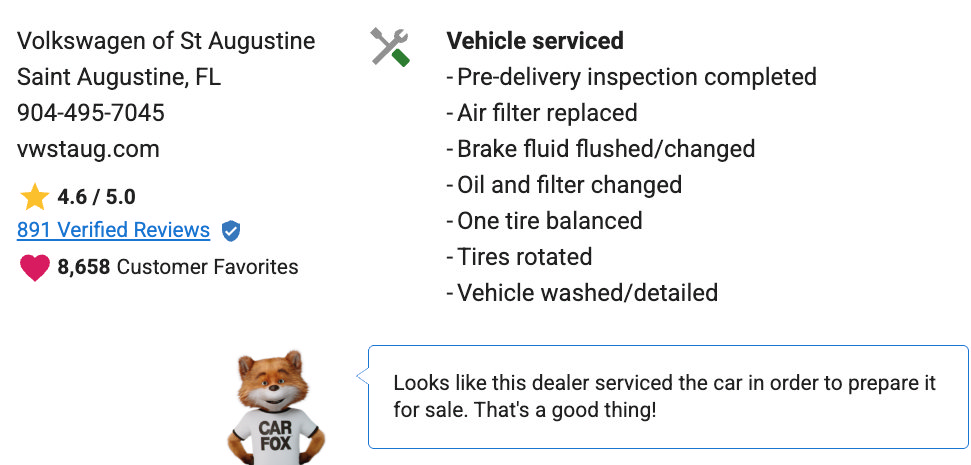This screenshot has height=465, width=971.
Task: Click the wrench and screwdriver service icon
Action: point(390,47)
